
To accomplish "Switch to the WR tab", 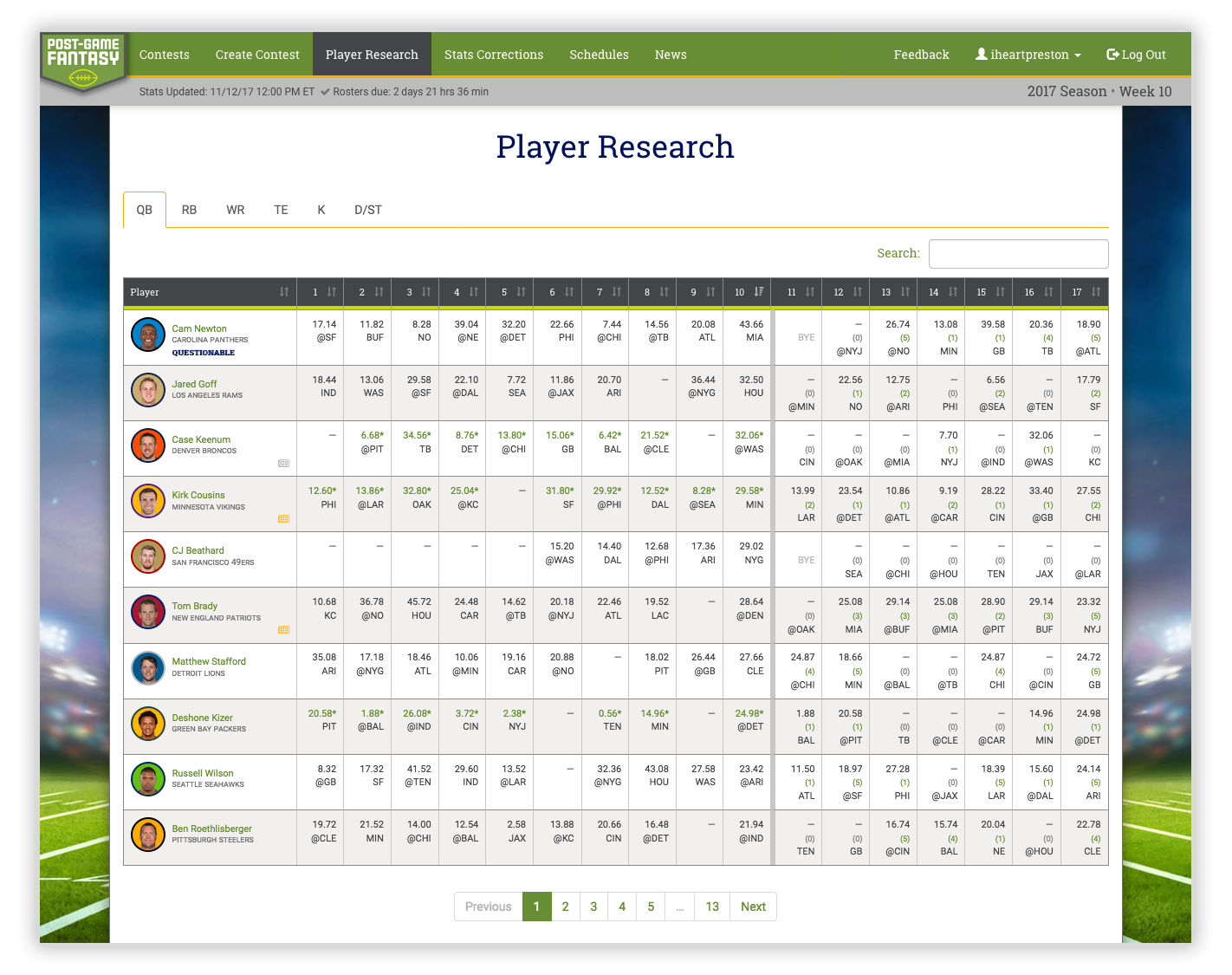I will click(x=236, y=210).
